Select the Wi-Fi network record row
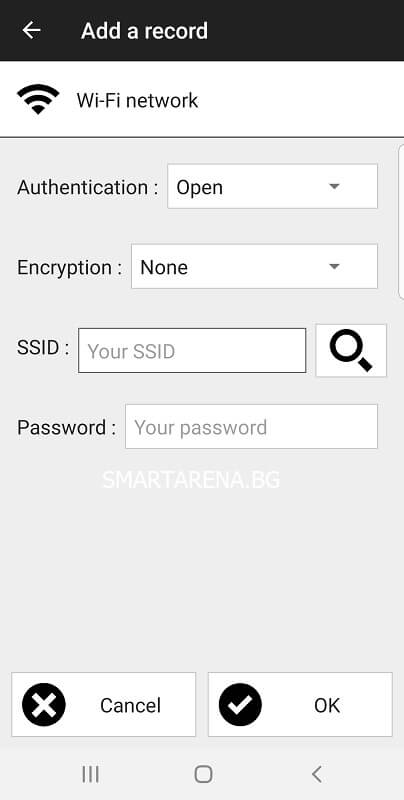 coord(202,99)
